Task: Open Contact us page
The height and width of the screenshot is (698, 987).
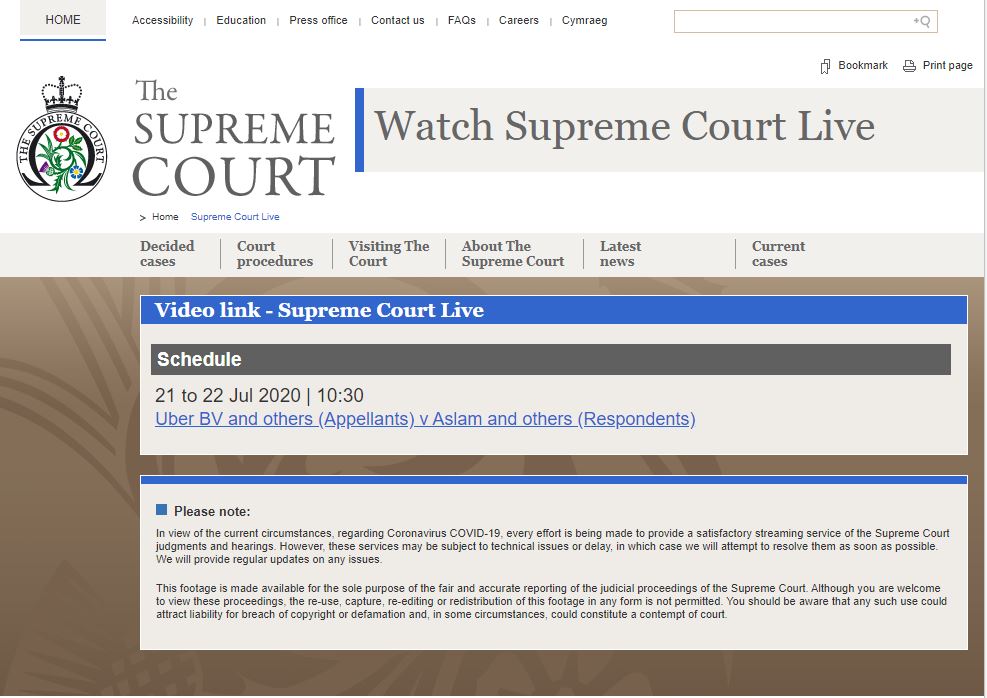Action: 397,20
